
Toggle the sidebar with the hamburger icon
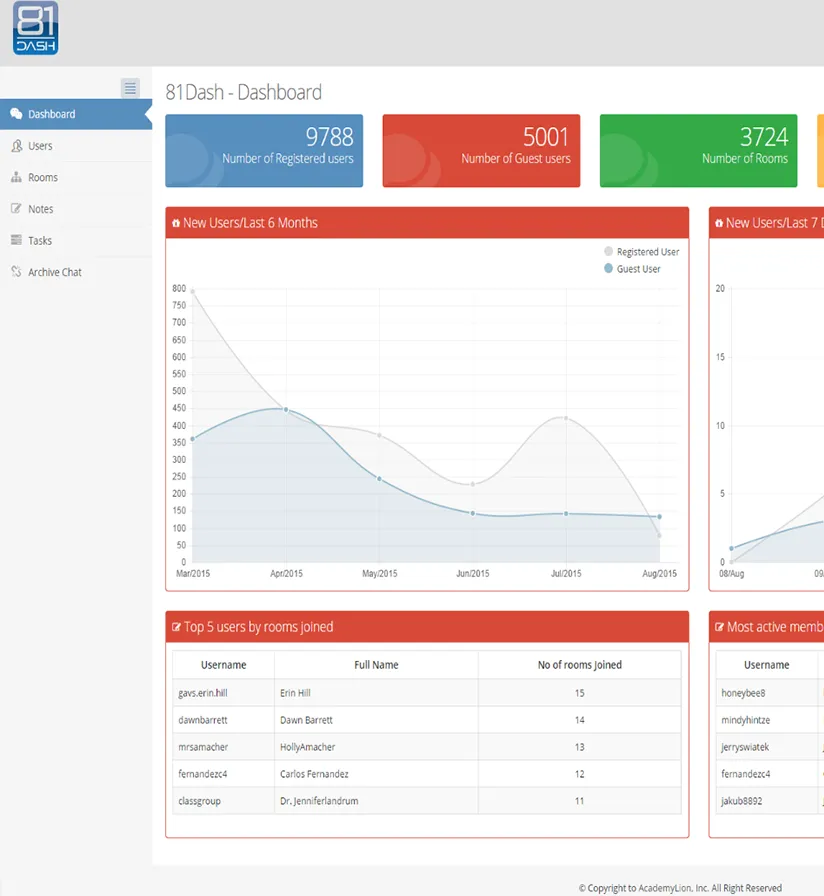click(130, 88)
